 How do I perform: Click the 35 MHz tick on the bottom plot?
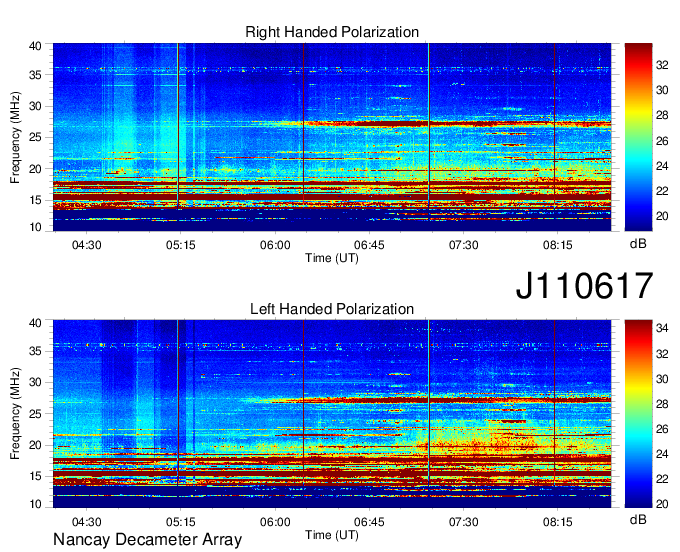35,352
